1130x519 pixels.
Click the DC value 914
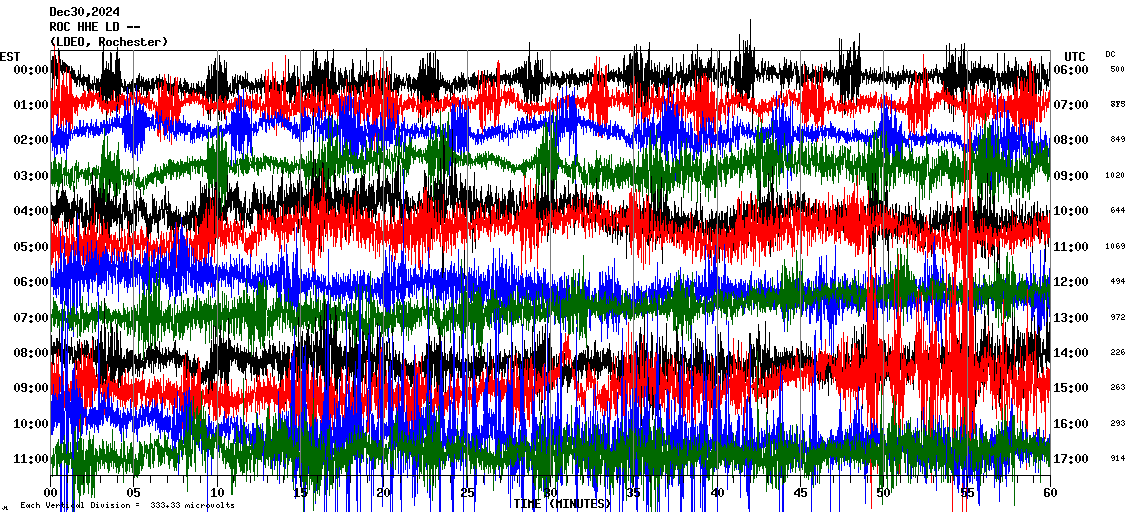point(1117,458)
